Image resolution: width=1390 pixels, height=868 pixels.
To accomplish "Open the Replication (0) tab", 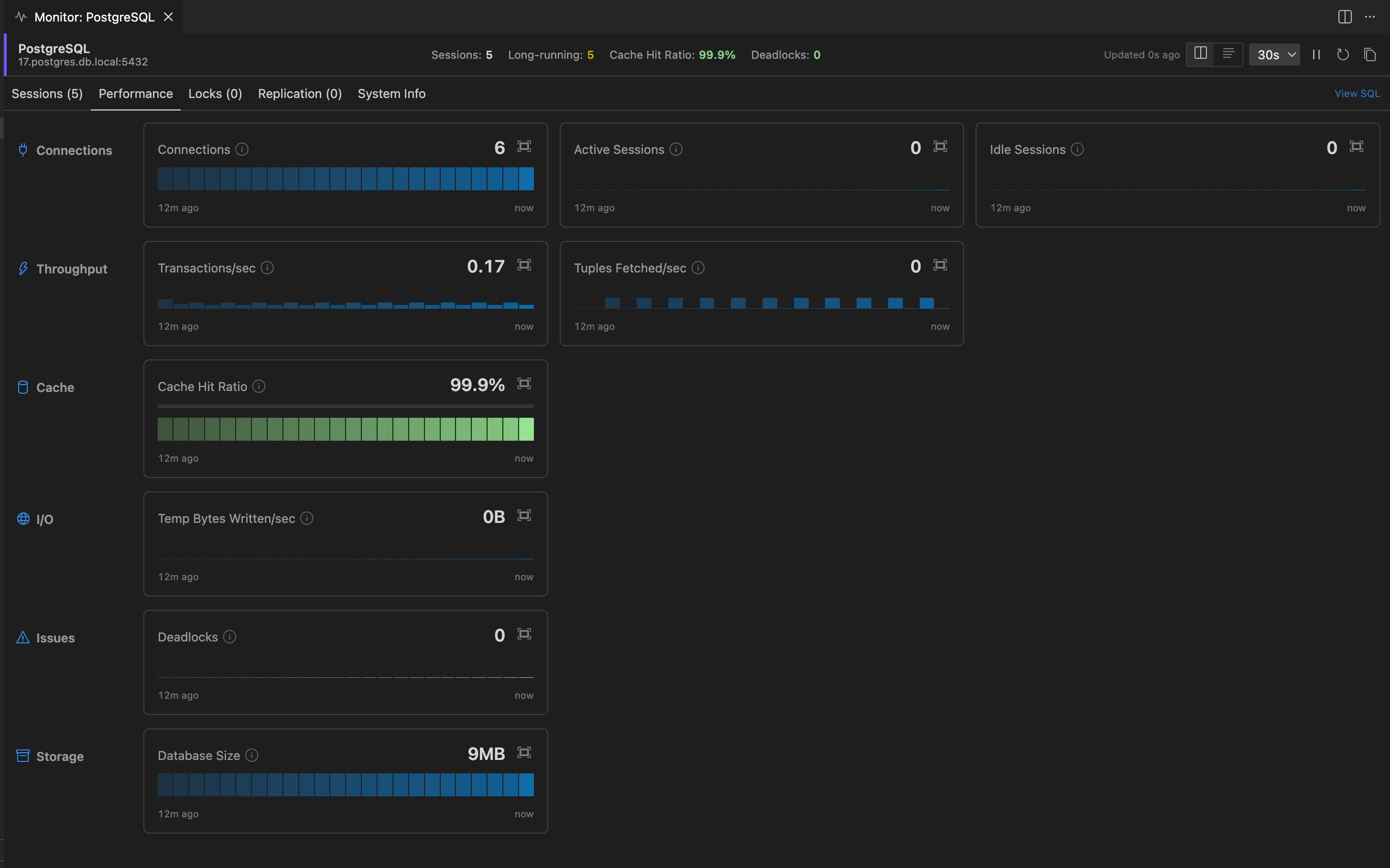I will 300,94.
